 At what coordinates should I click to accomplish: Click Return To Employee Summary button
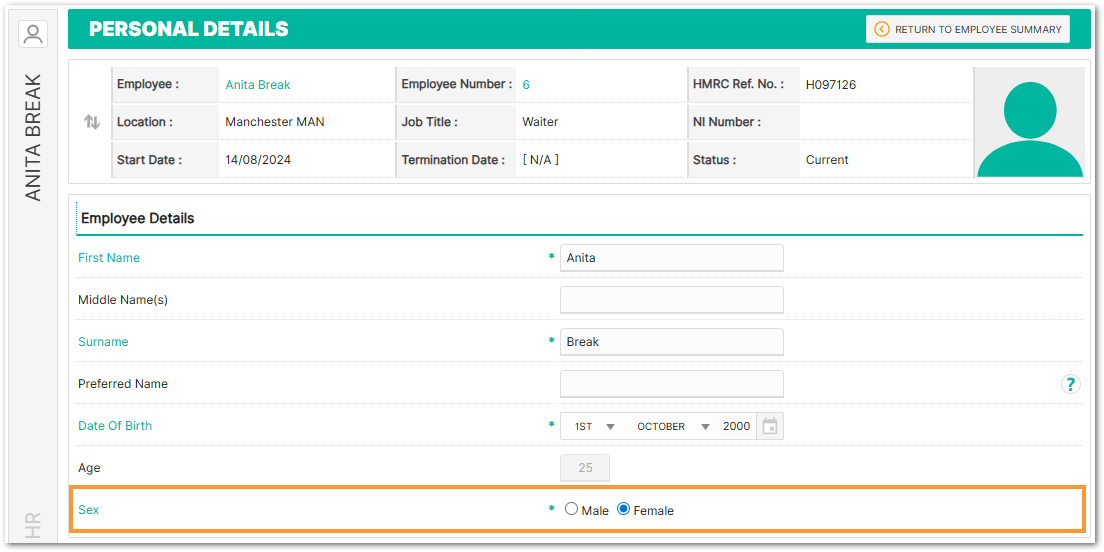click(x=967, y=29)
